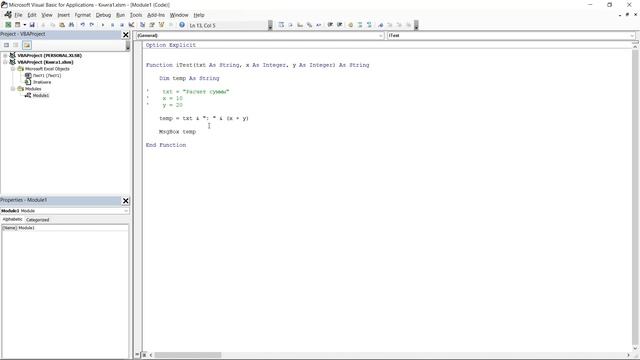Click the Properties Window toolbar icon

coord(152,25)
